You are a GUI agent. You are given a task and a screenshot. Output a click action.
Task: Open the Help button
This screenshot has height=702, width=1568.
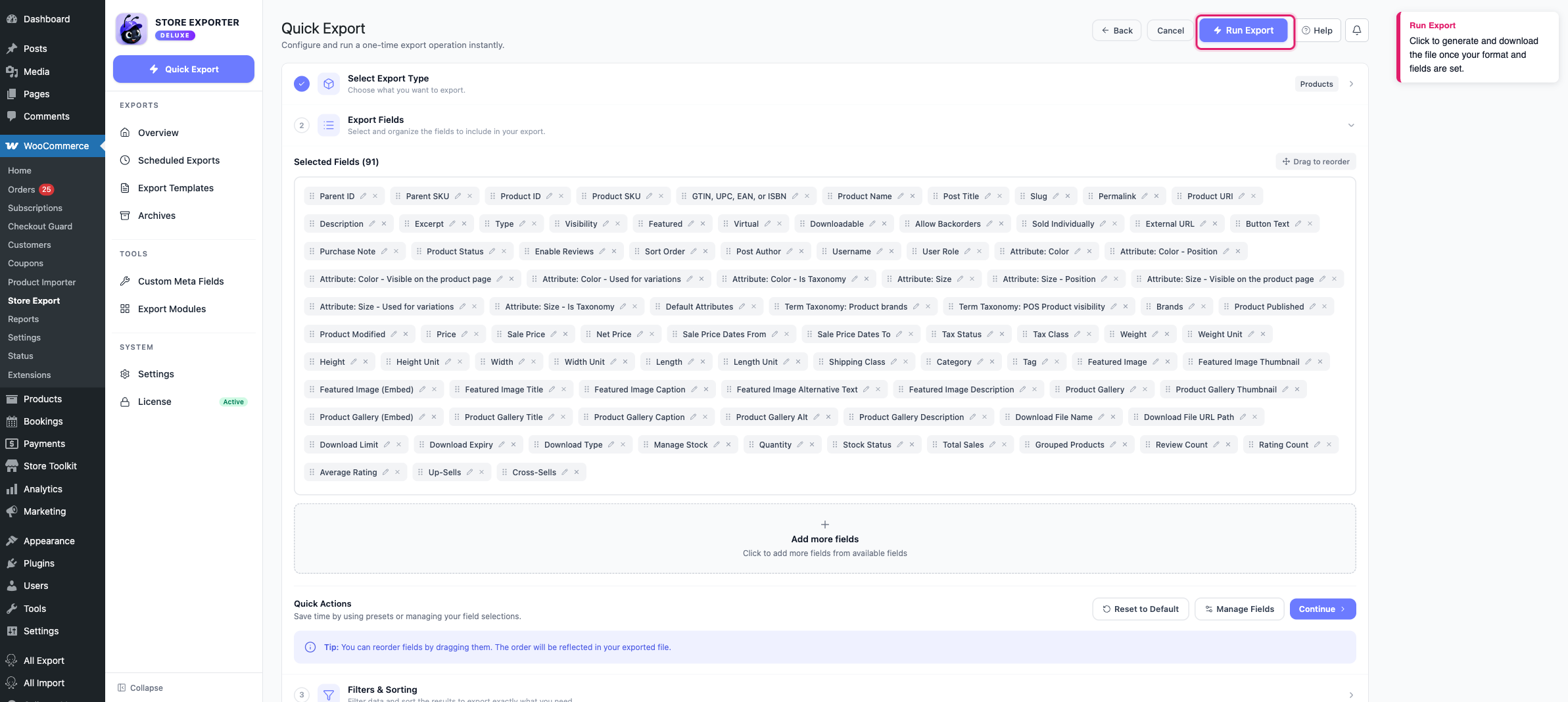tap(1318, 30)
